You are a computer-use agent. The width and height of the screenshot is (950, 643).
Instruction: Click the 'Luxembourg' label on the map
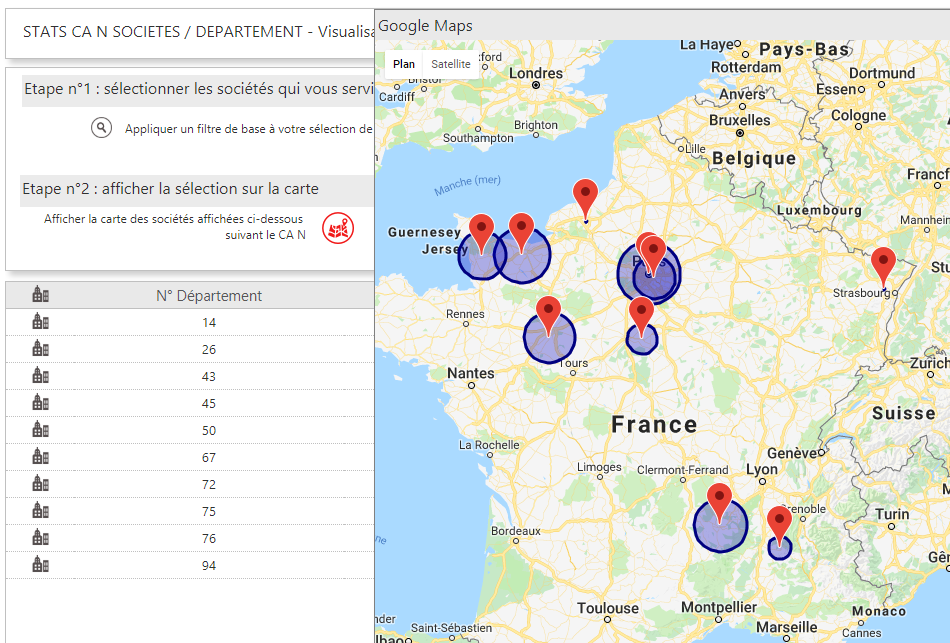819,210
